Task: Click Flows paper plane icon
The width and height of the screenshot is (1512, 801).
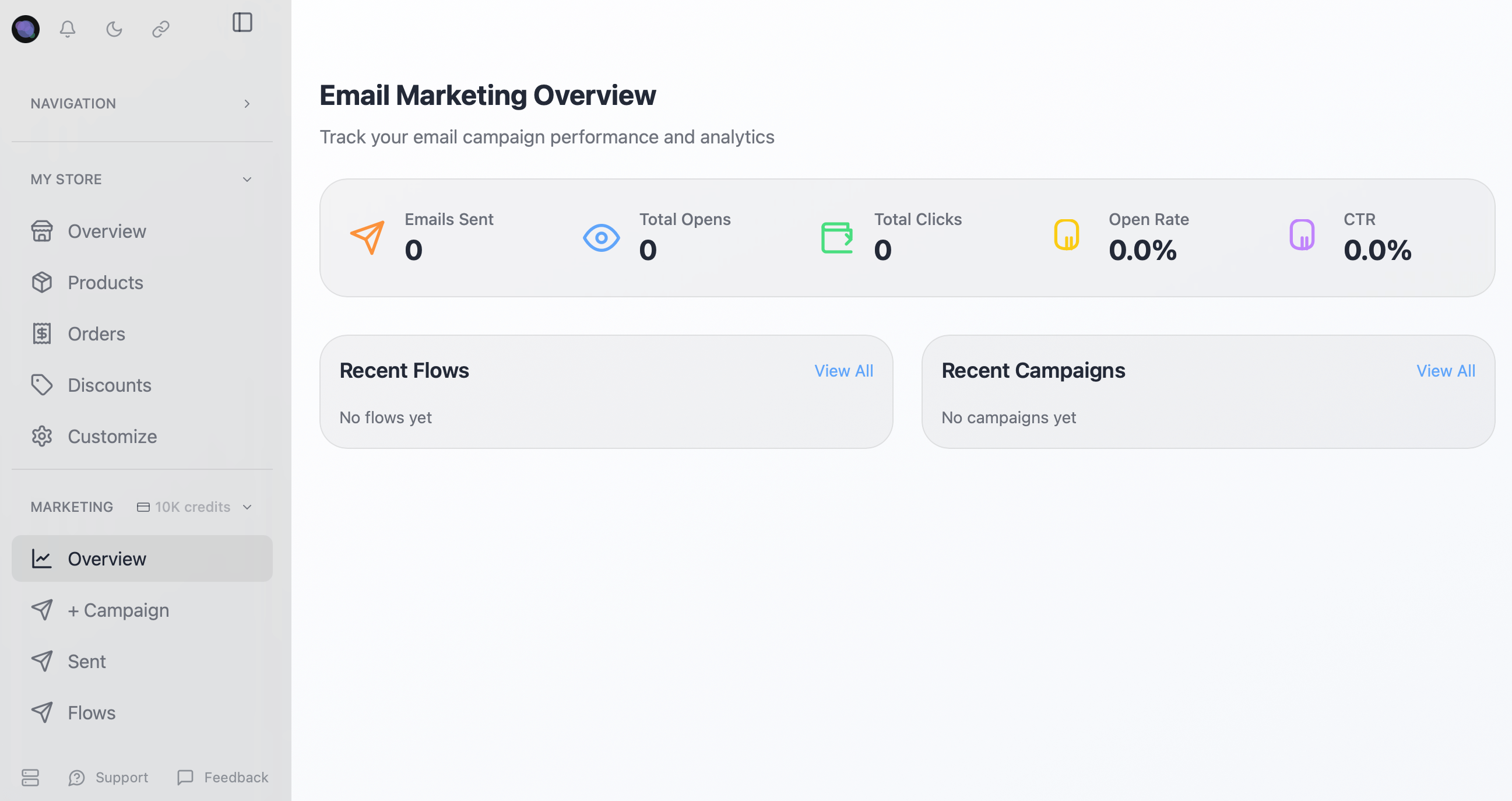Action: (41, 713)
